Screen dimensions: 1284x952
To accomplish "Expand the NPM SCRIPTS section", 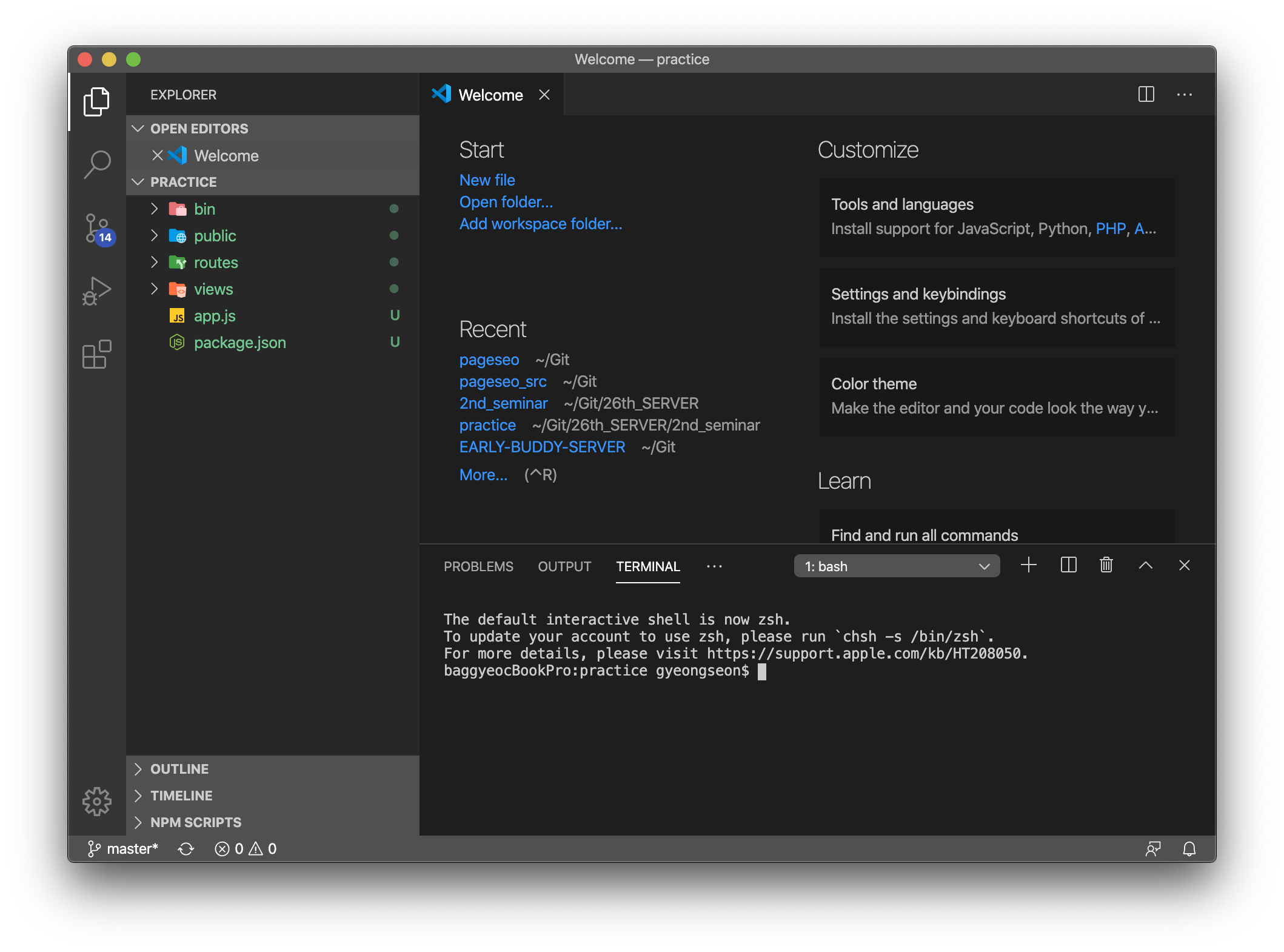I will (x=195, y=822).
